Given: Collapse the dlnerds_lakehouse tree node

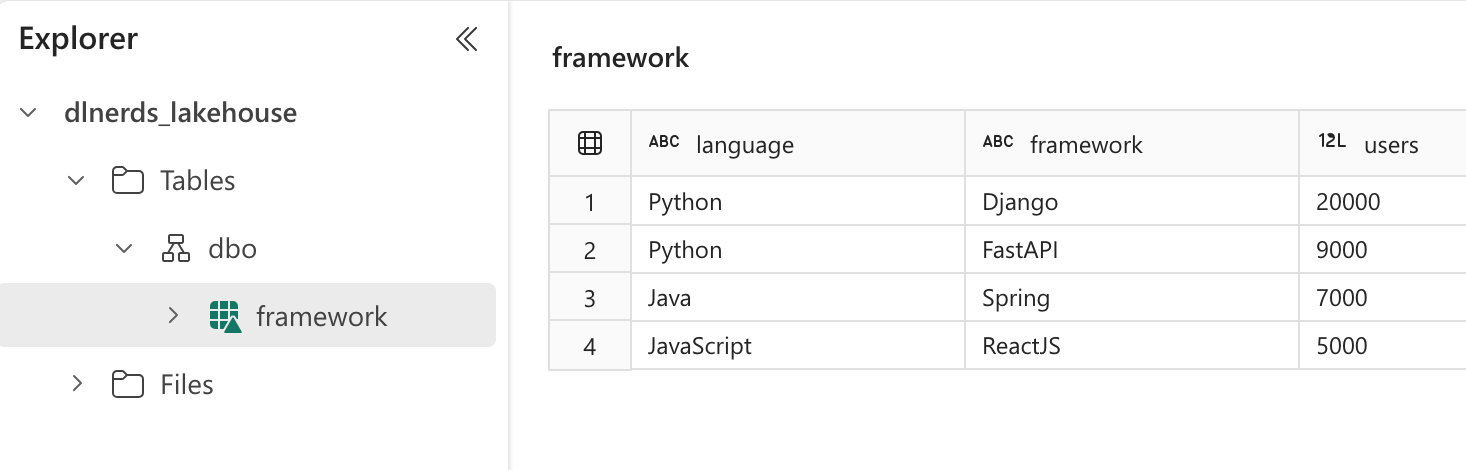Looking at the screenshot, I should click(x=29, y=113).
